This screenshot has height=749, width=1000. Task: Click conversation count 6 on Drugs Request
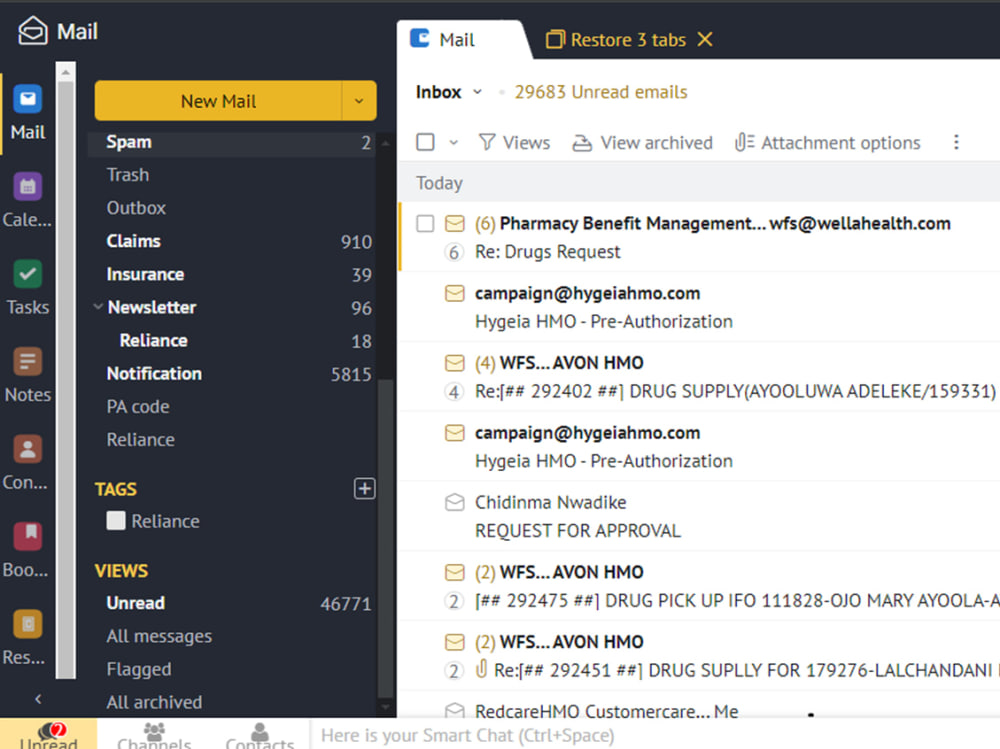(x=453, y=253)
